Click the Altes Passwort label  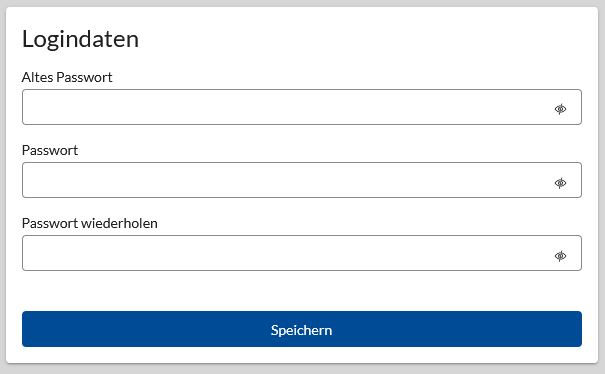[67, 77]
